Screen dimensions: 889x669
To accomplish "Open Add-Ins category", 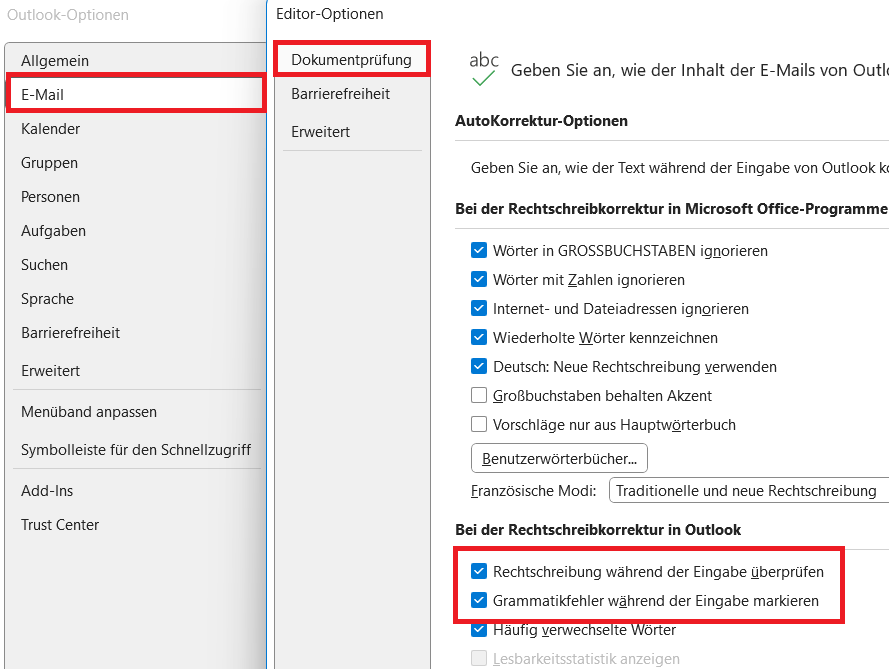I will pyautogui.click(x=136, y=490).
